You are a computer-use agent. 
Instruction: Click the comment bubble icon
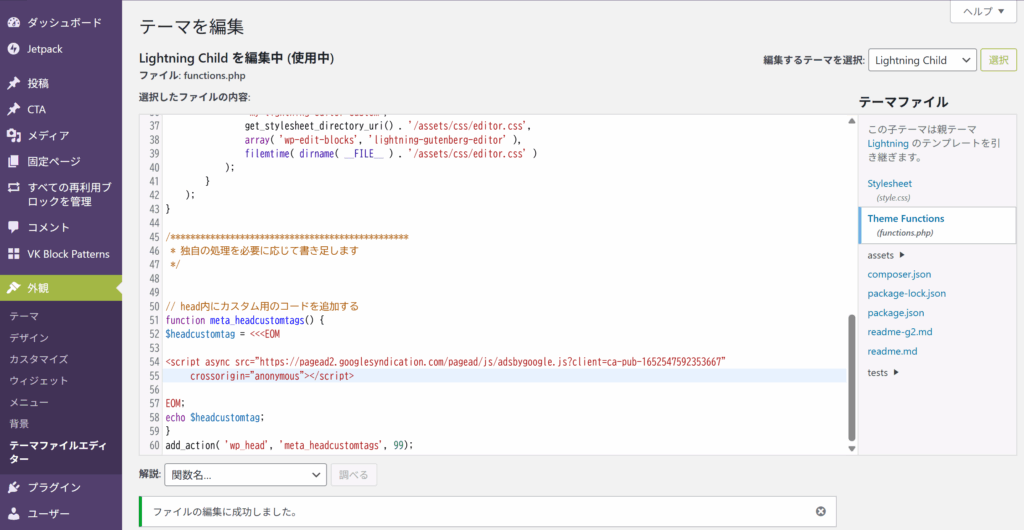point(14,228)
